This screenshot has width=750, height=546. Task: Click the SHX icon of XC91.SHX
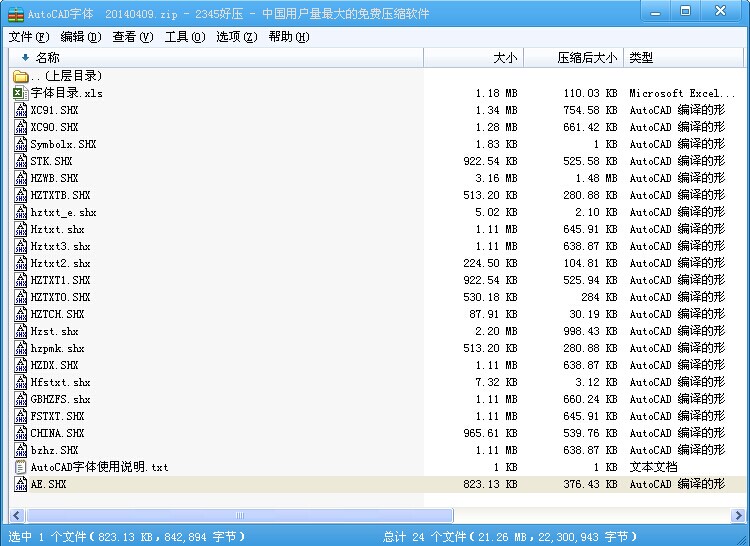[21, 110]
